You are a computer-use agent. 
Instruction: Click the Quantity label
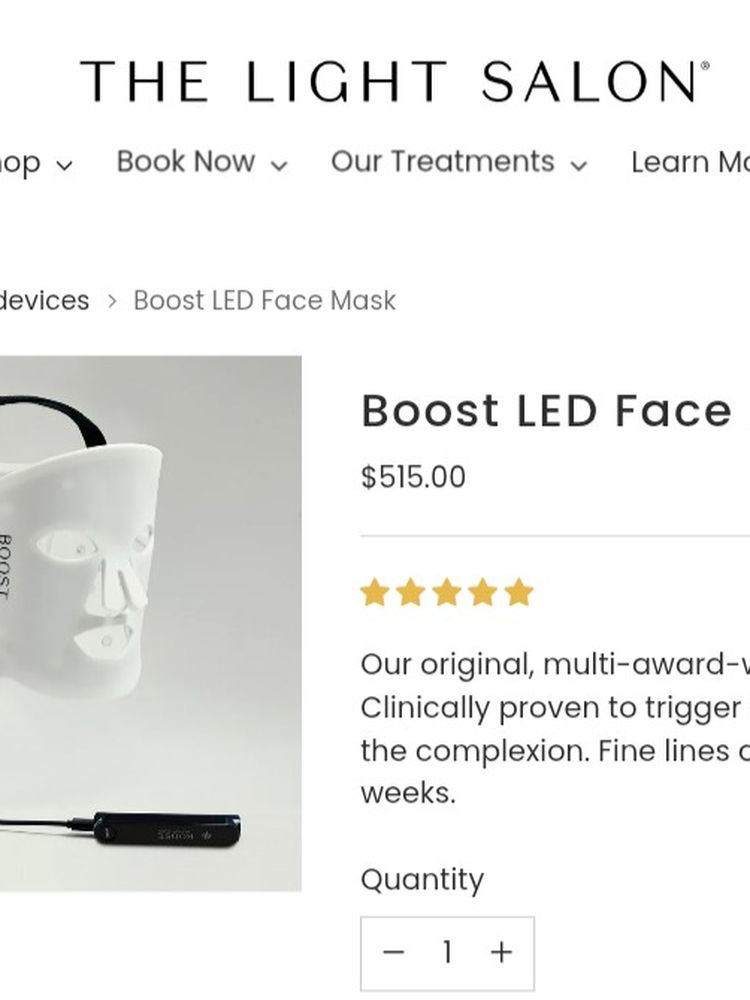tap(422, 880)
